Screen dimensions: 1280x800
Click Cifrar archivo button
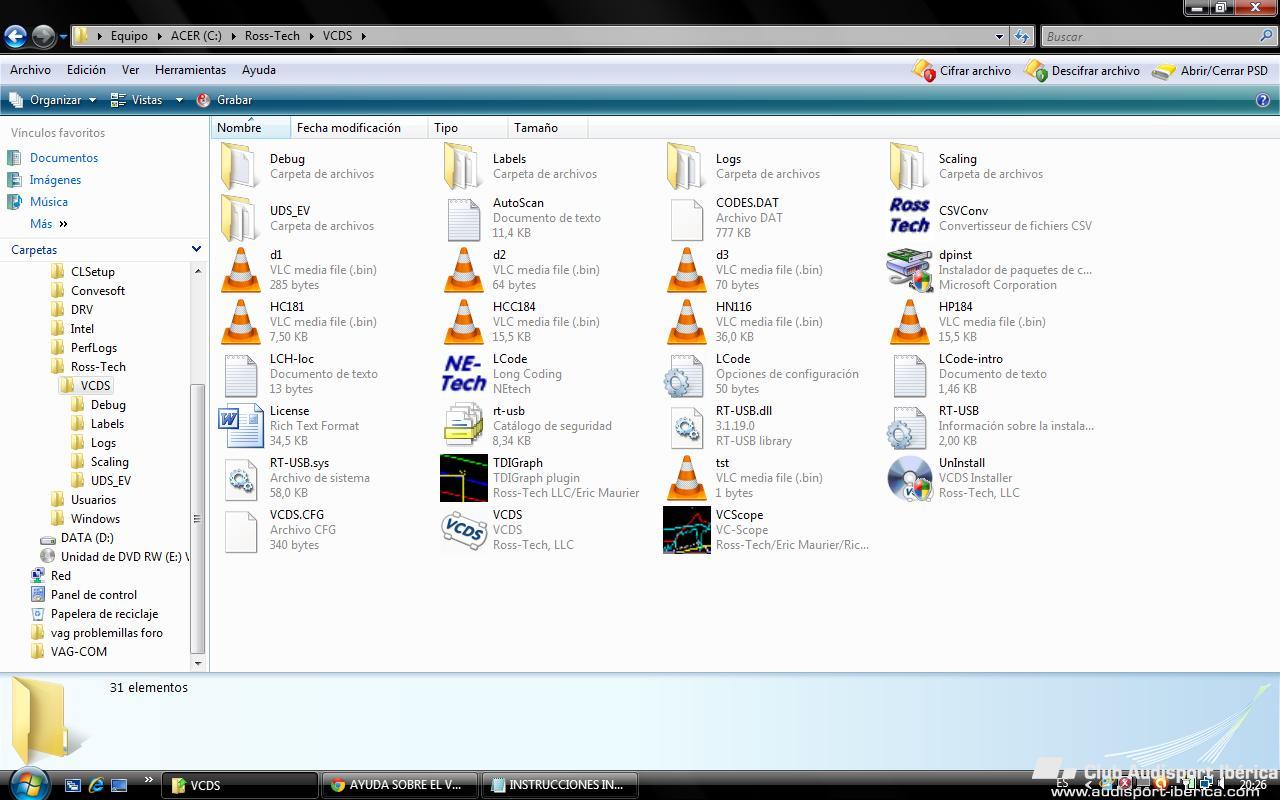(962, 71)
